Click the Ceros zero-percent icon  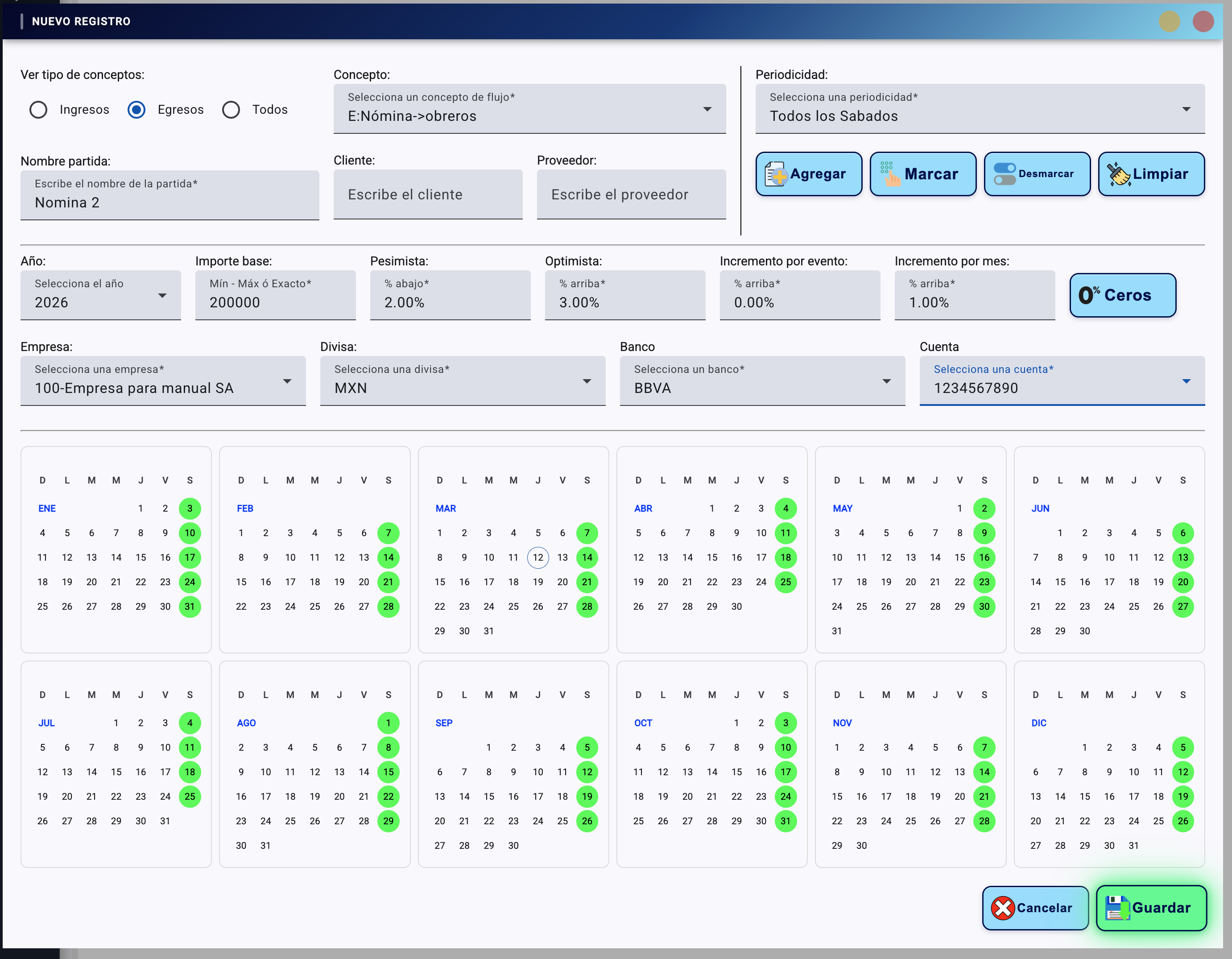(1089, 295)
